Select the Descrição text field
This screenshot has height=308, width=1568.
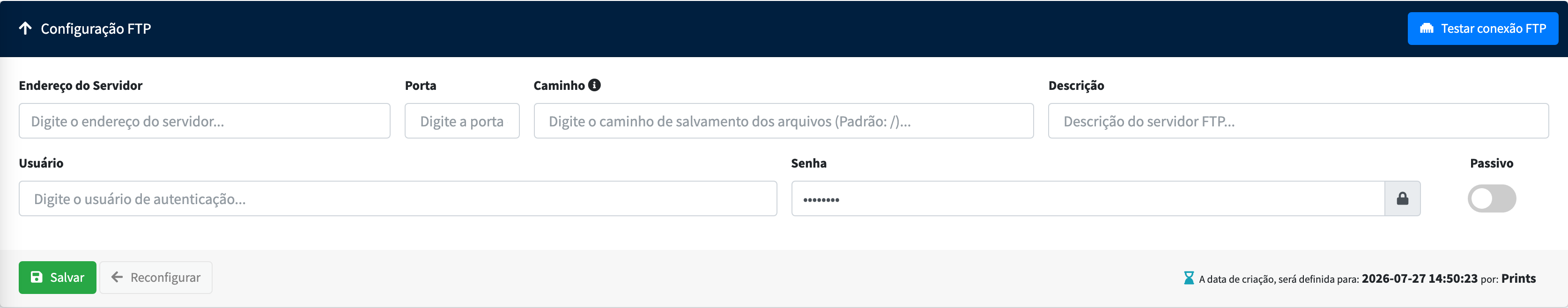tap(1298, 121)
